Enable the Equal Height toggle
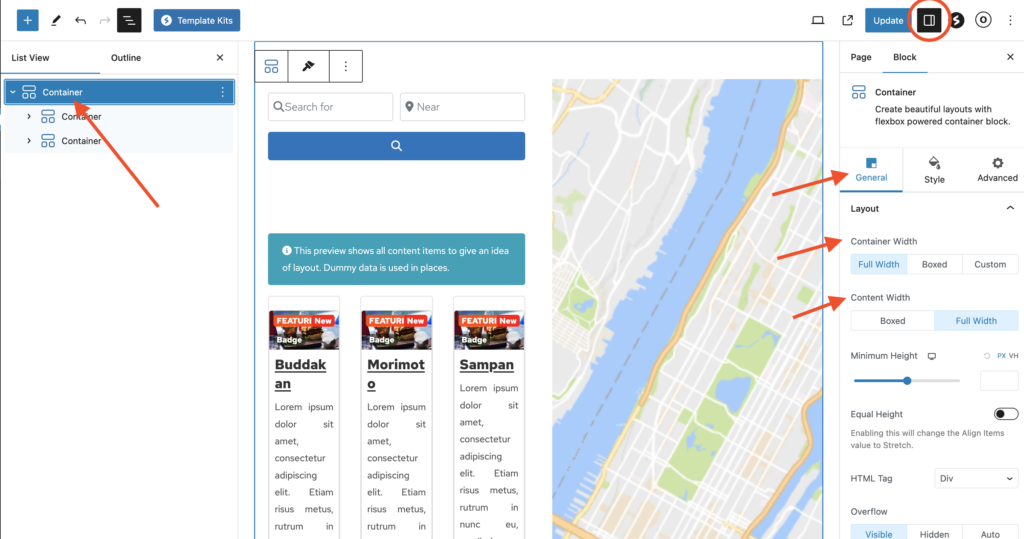The height and width of the screenshot is (539, 1024). tap(1005, 414)
